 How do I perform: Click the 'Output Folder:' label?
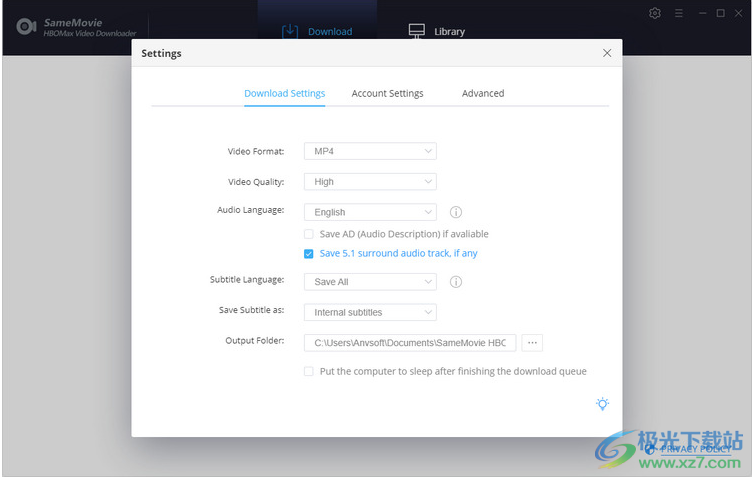pos(255,340)
